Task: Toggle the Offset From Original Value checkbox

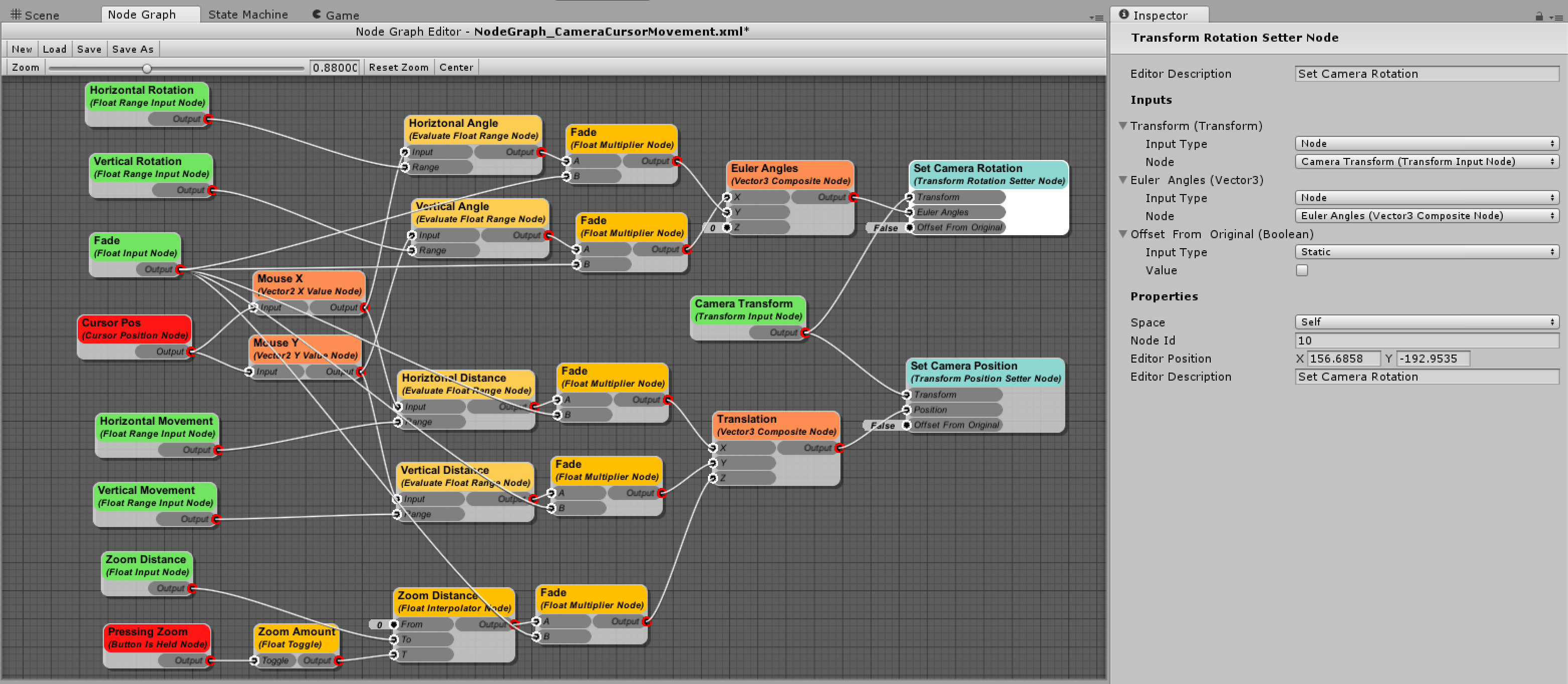Action: coord(1302,270)
